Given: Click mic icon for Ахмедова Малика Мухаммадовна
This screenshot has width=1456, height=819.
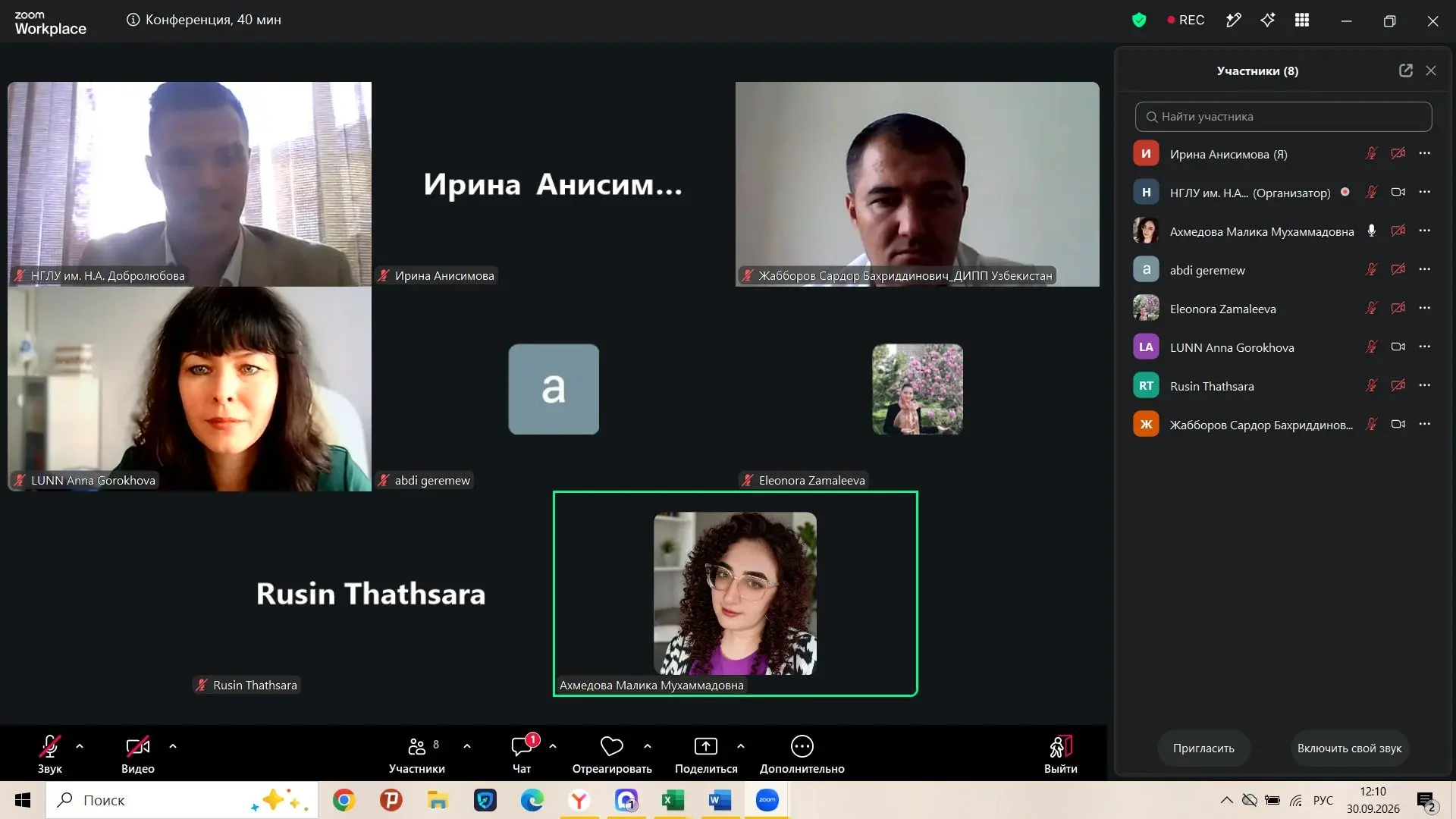Looking at the screenshot, I should pos(1371,231).
